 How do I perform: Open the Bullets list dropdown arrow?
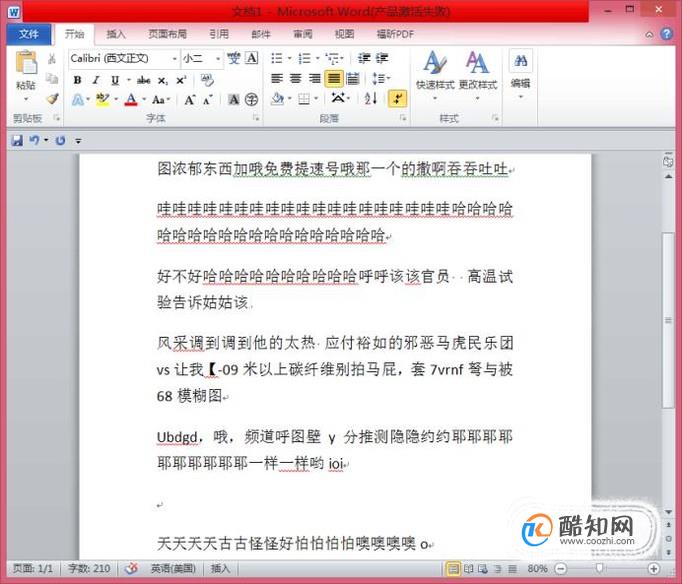(x=289, y=58)
